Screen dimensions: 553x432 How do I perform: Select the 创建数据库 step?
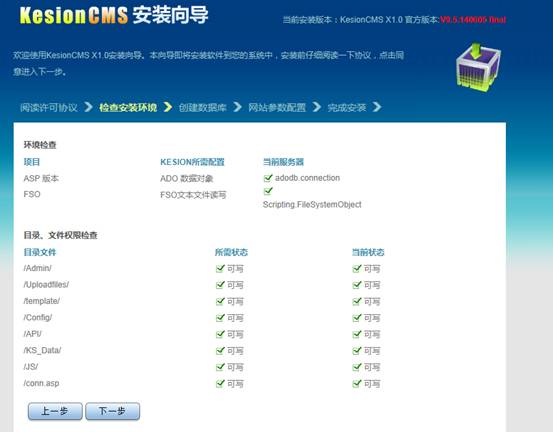tap(202, 107)
